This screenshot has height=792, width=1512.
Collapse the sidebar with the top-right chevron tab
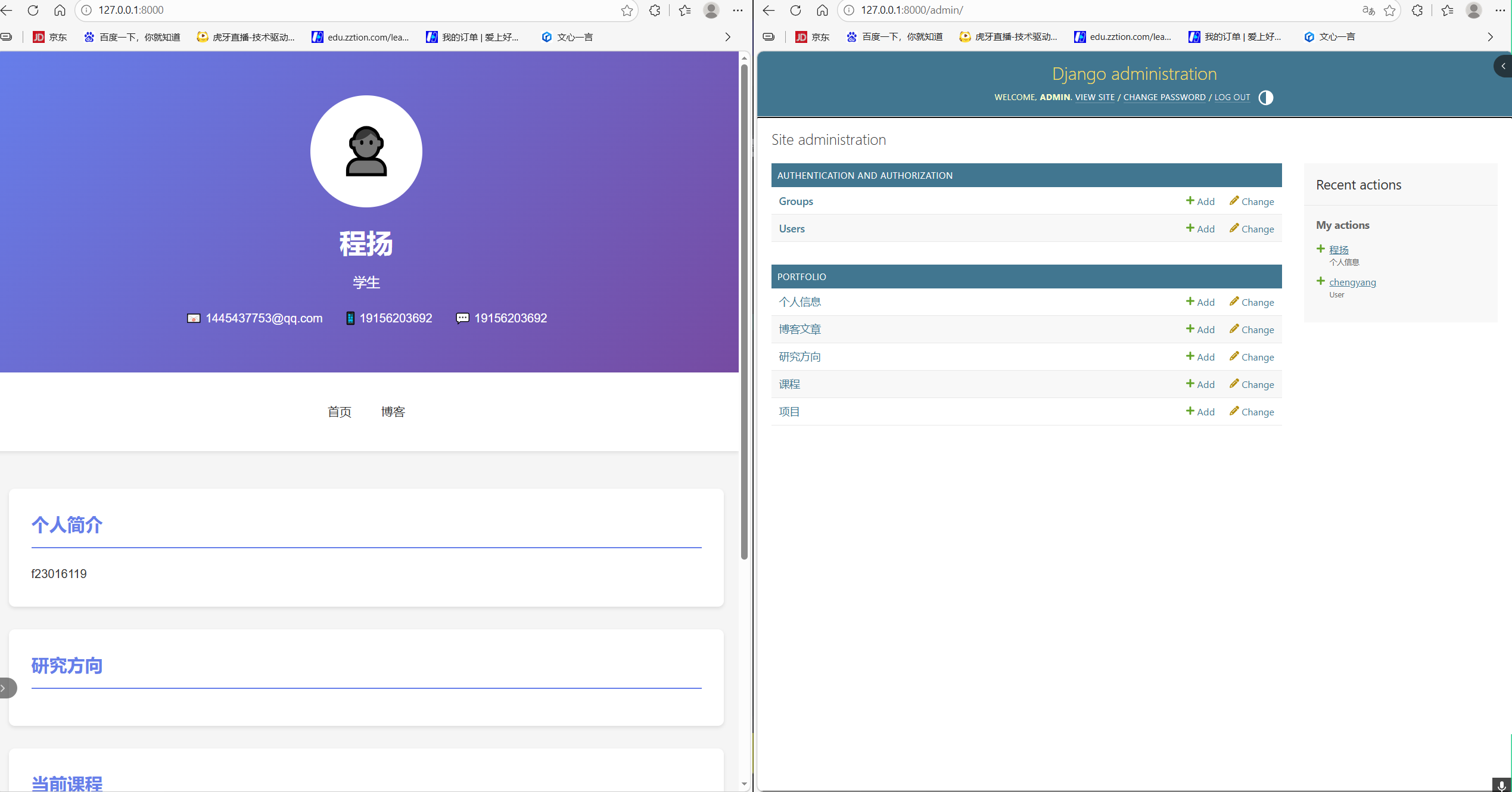tap(1502, 66)
